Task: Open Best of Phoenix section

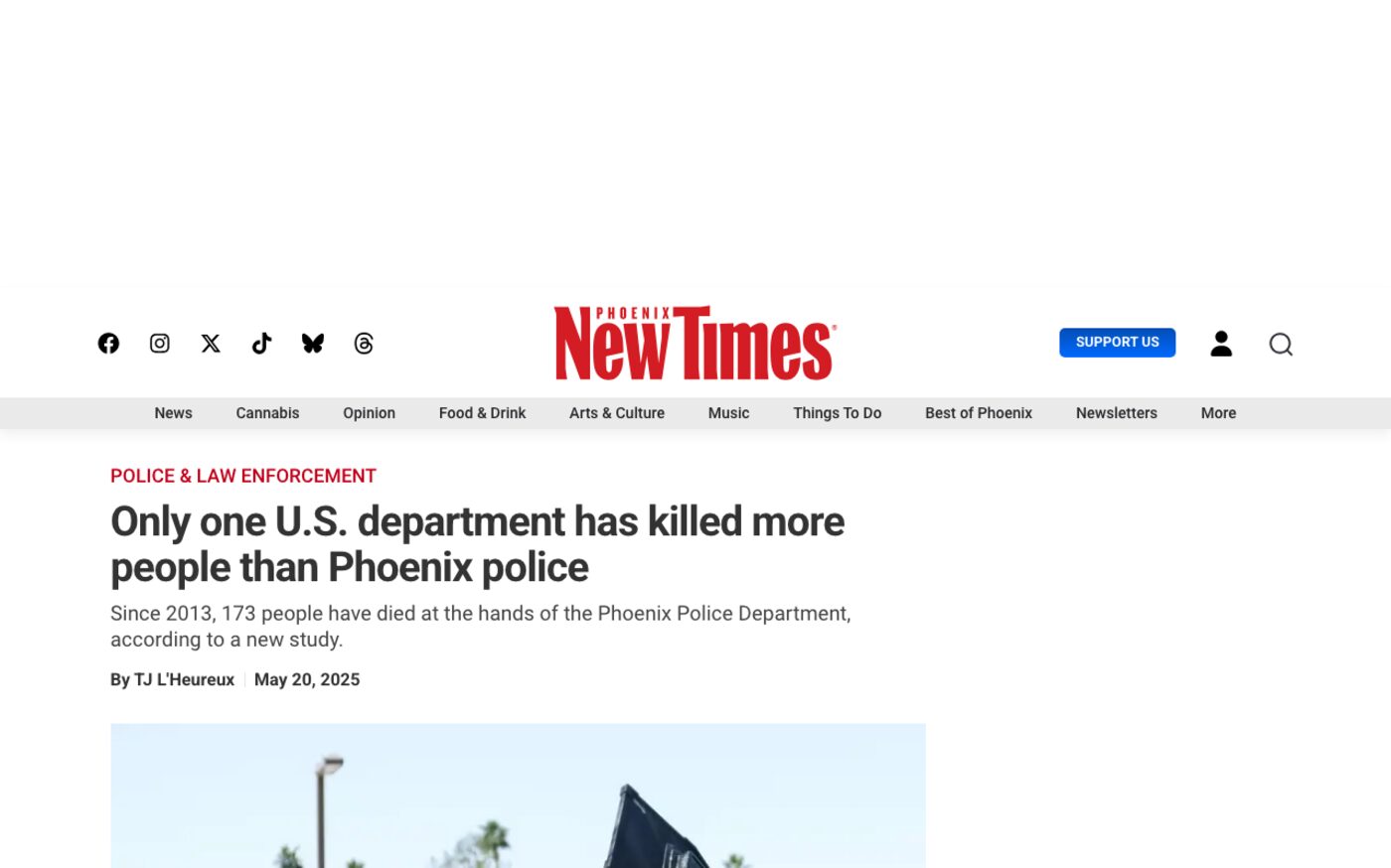Action: (979, 413)
